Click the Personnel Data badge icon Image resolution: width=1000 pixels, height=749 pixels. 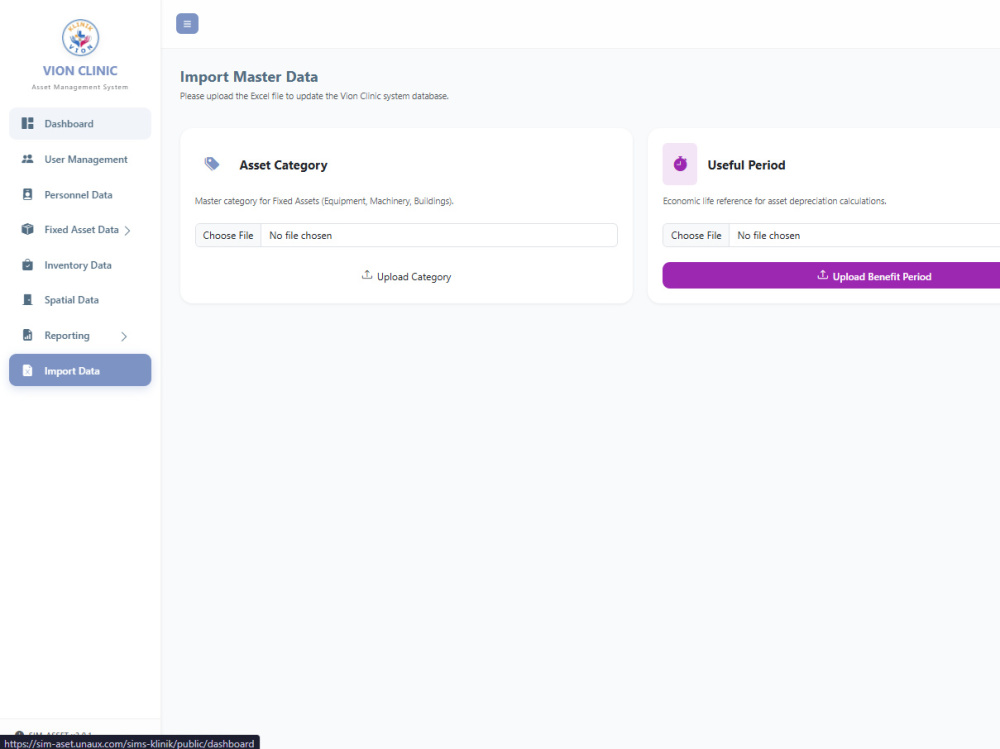coord(27,194)
